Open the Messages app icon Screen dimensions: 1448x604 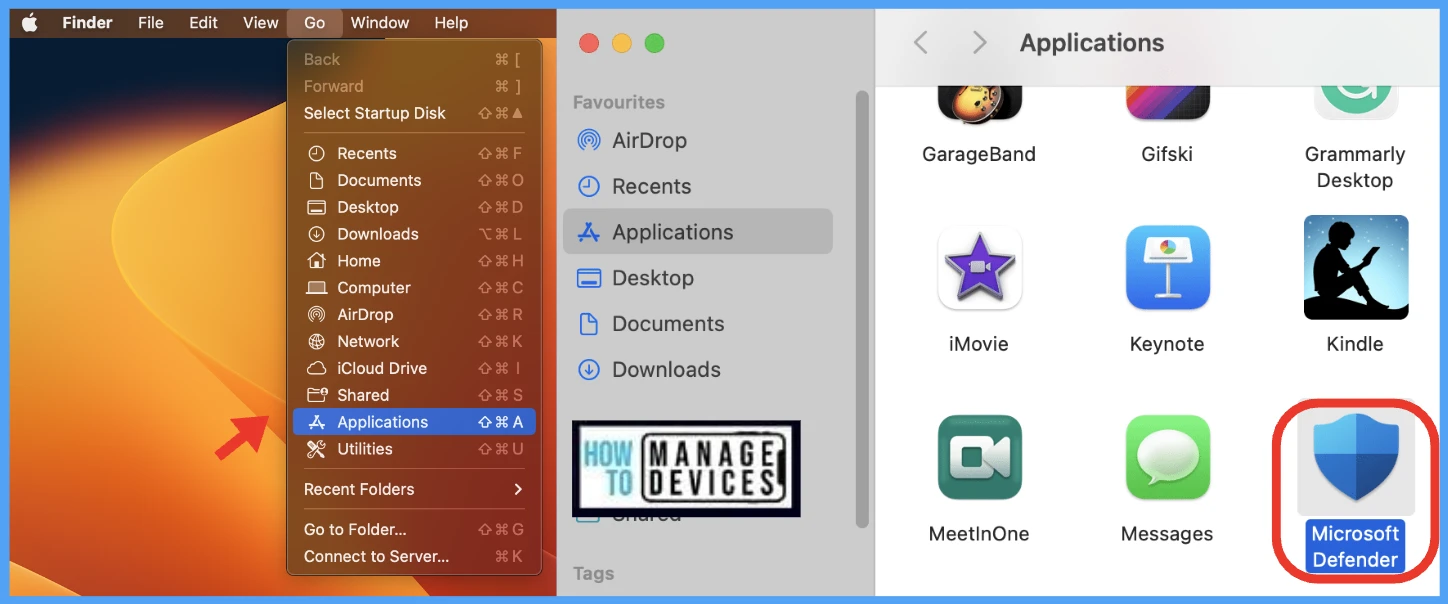[x=1167, y=458]
